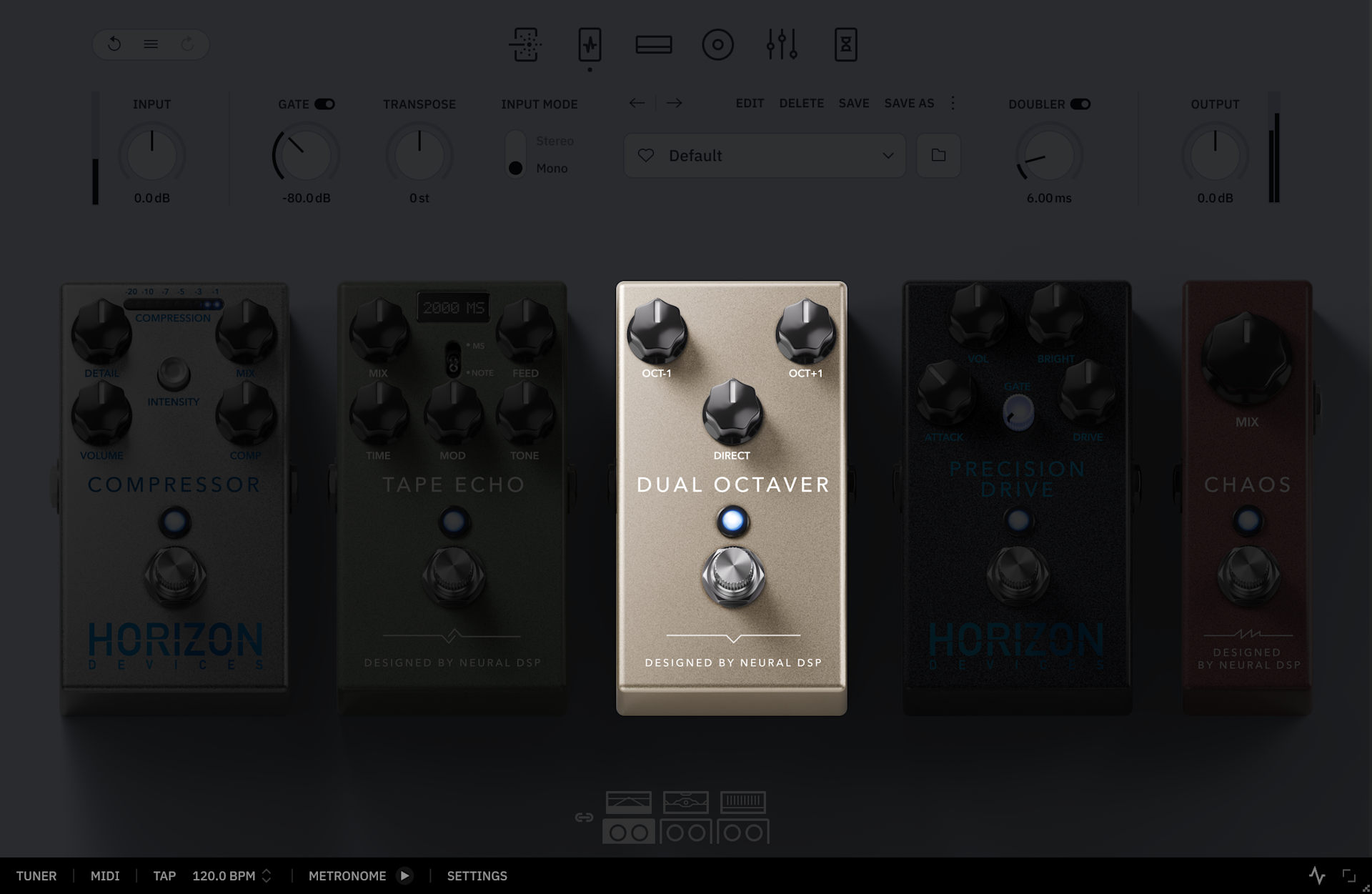Click the INPUT gain knob
The width and height of the screenshot is (1372, 894).
pos(151,155)
